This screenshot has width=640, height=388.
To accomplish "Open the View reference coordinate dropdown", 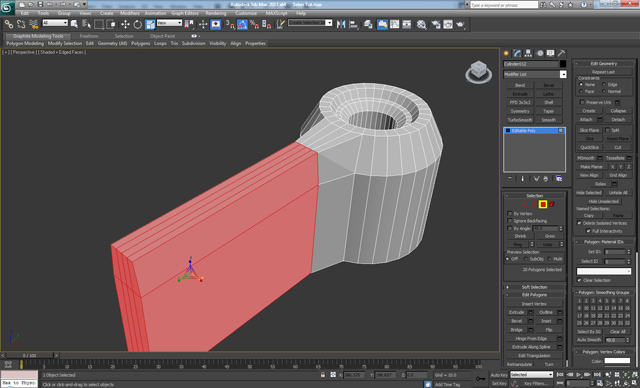I will click(169, 23).
